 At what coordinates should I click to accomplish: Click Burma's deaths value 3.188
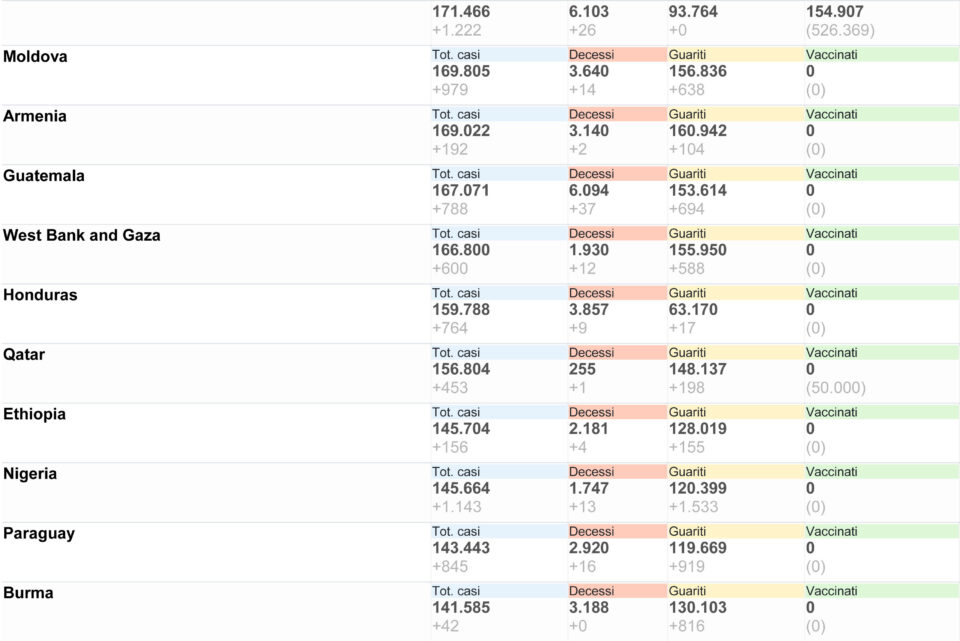click(588, 608)
